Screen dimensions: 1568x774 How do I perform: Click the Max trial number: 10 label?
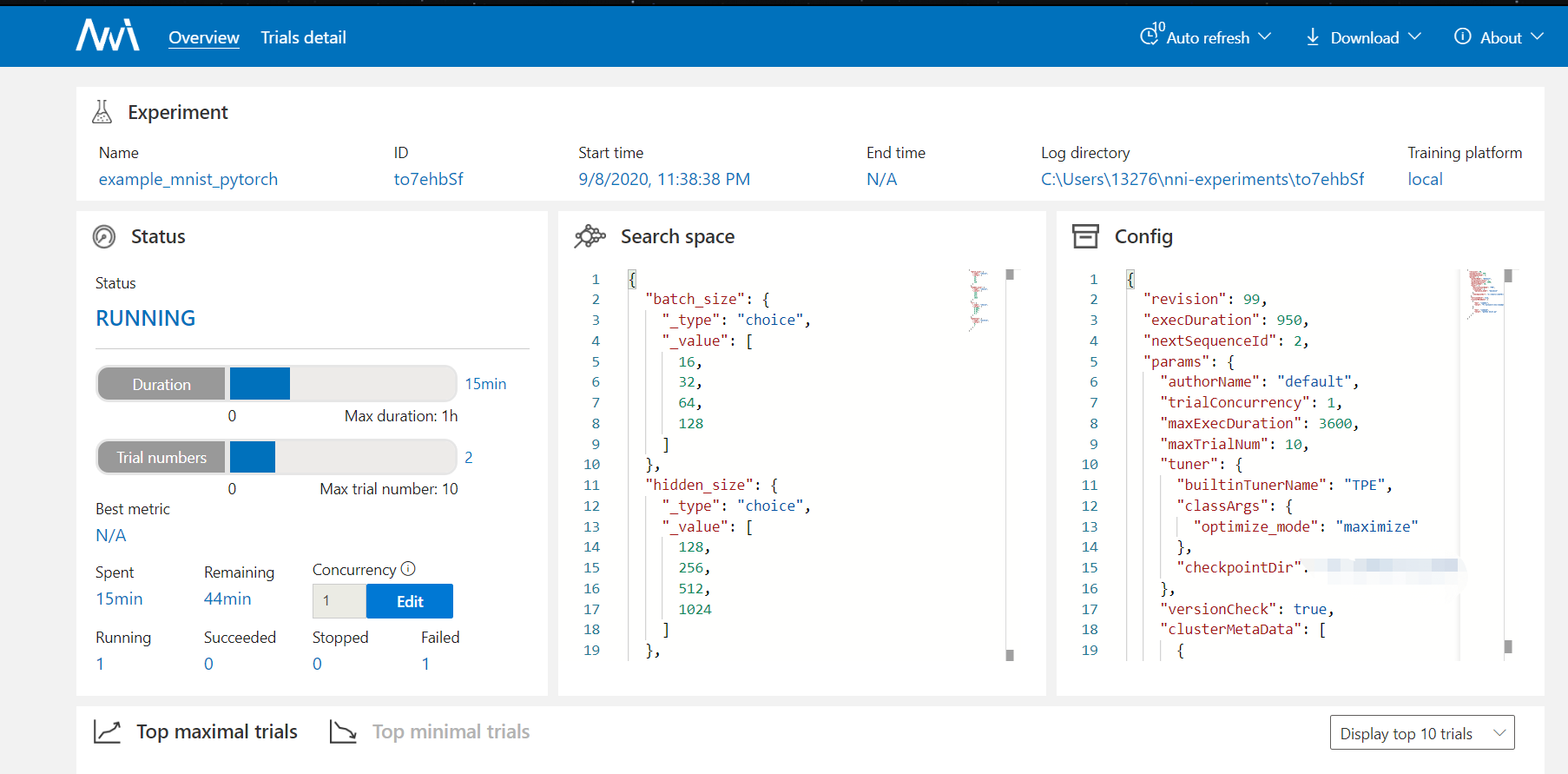(389, 489)
